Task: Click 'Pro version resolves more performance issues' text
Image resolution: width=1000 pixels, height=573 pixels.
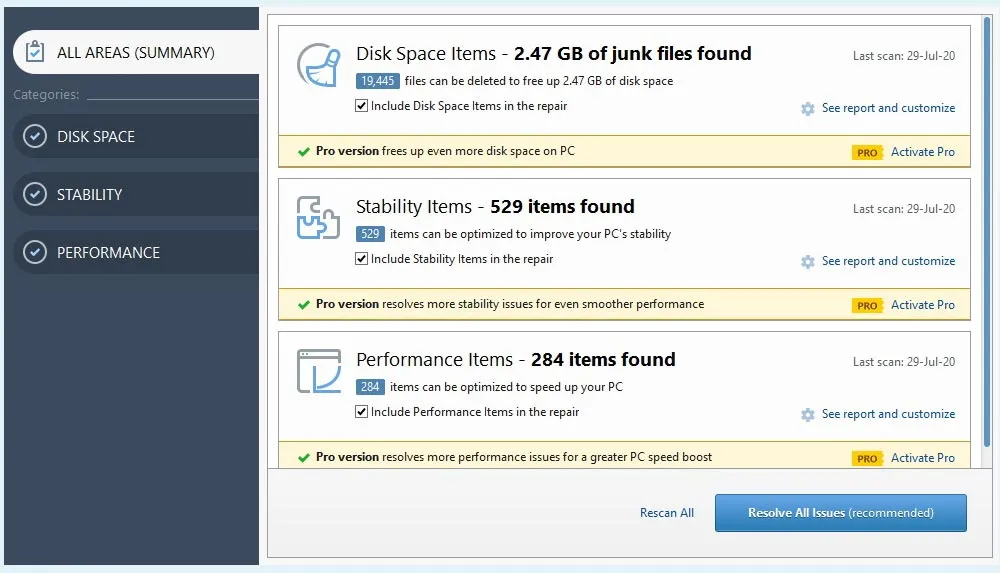Action: click(x=513, y=458)
